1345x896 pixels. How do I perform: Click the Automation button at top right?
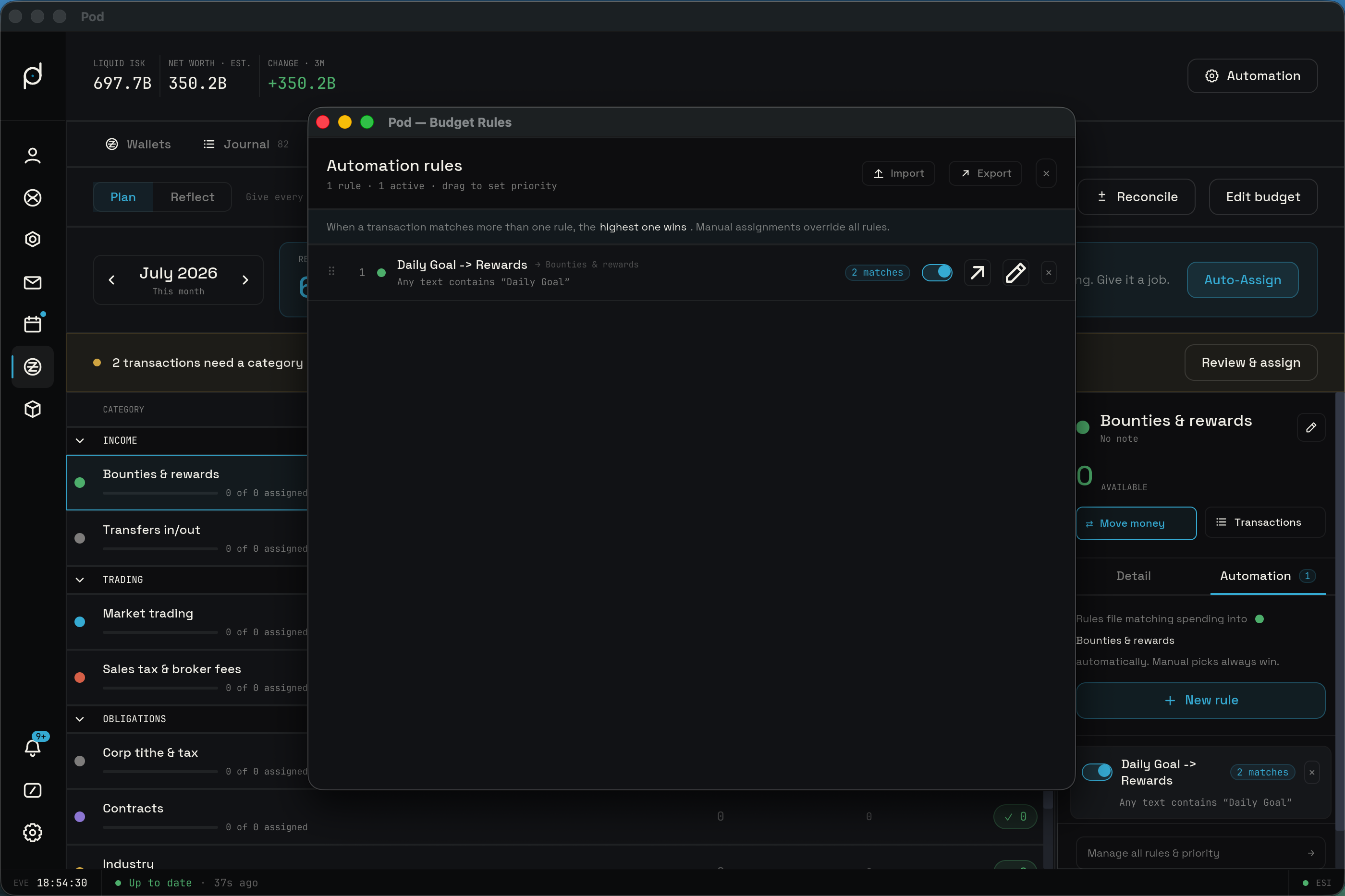[1252, 76]
